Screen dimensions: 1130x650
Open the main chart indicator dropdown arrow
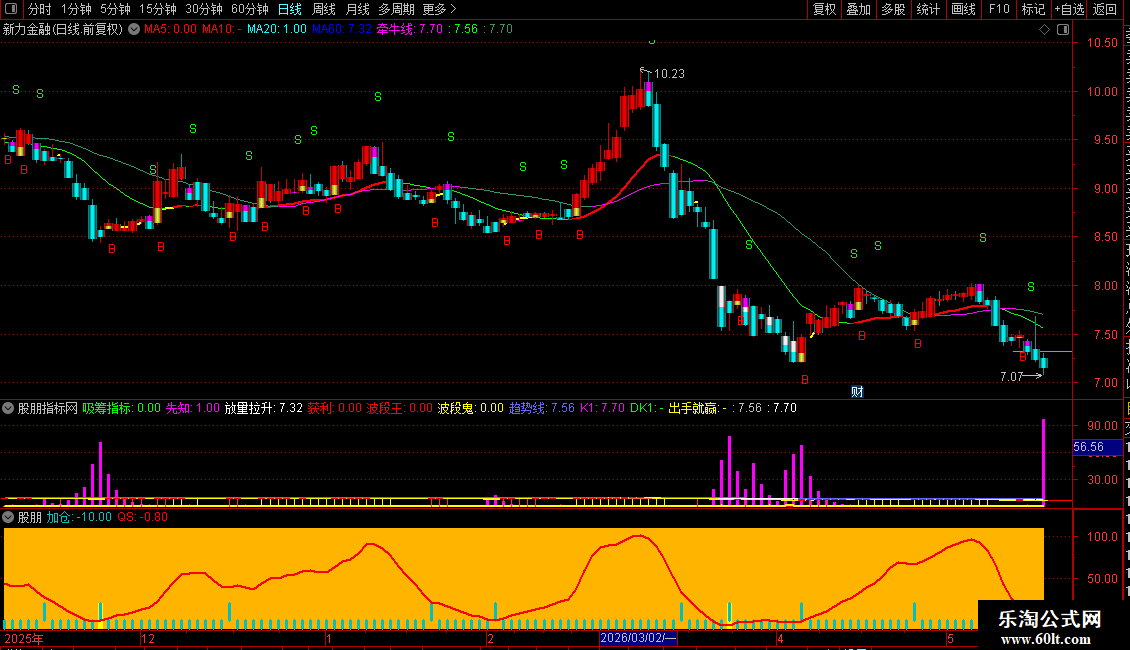tap(134, 29)
